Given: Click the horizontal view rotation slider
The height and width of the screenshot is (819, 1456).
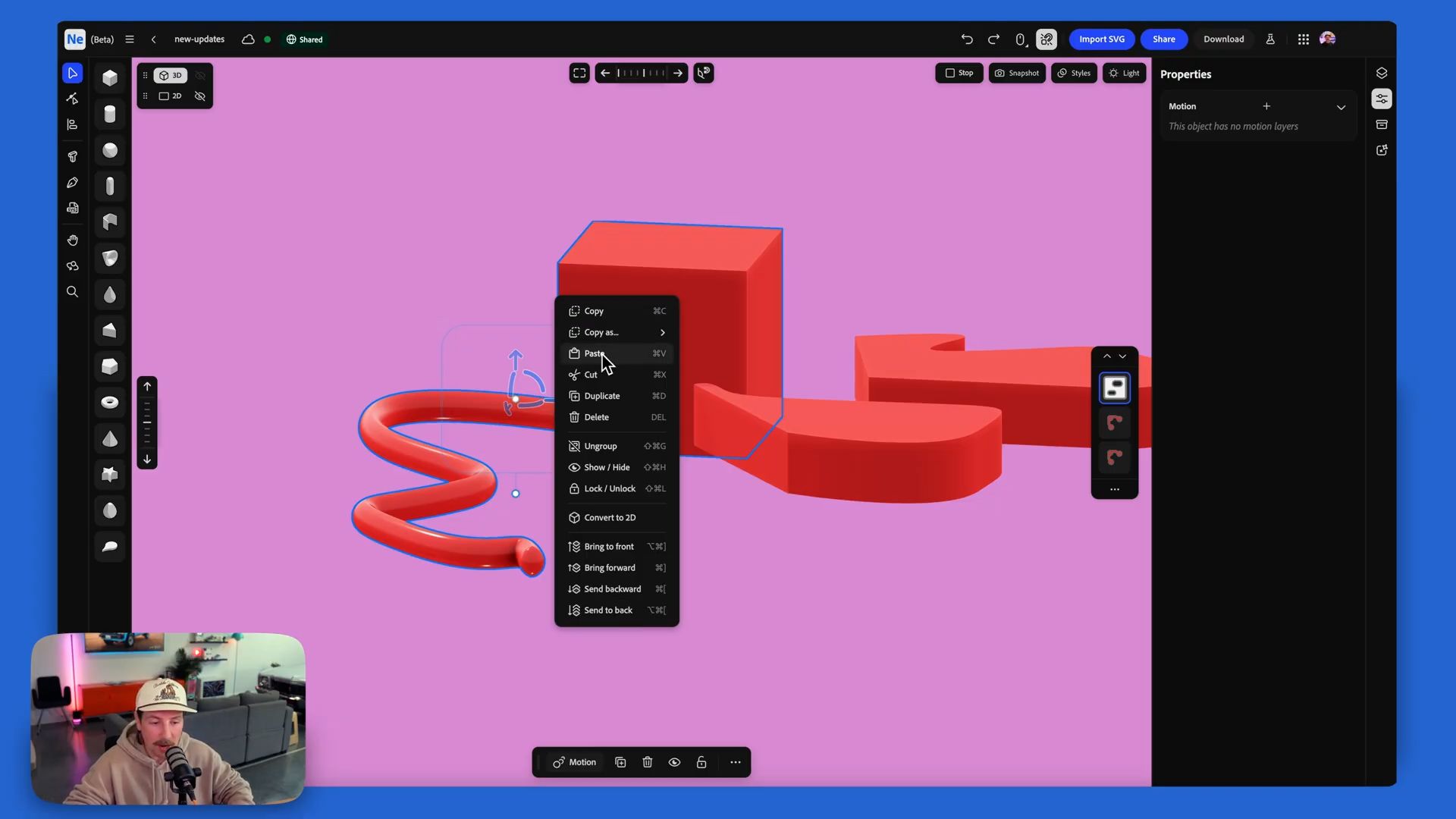Looking at the screenshot, I should tap(642, 74).
